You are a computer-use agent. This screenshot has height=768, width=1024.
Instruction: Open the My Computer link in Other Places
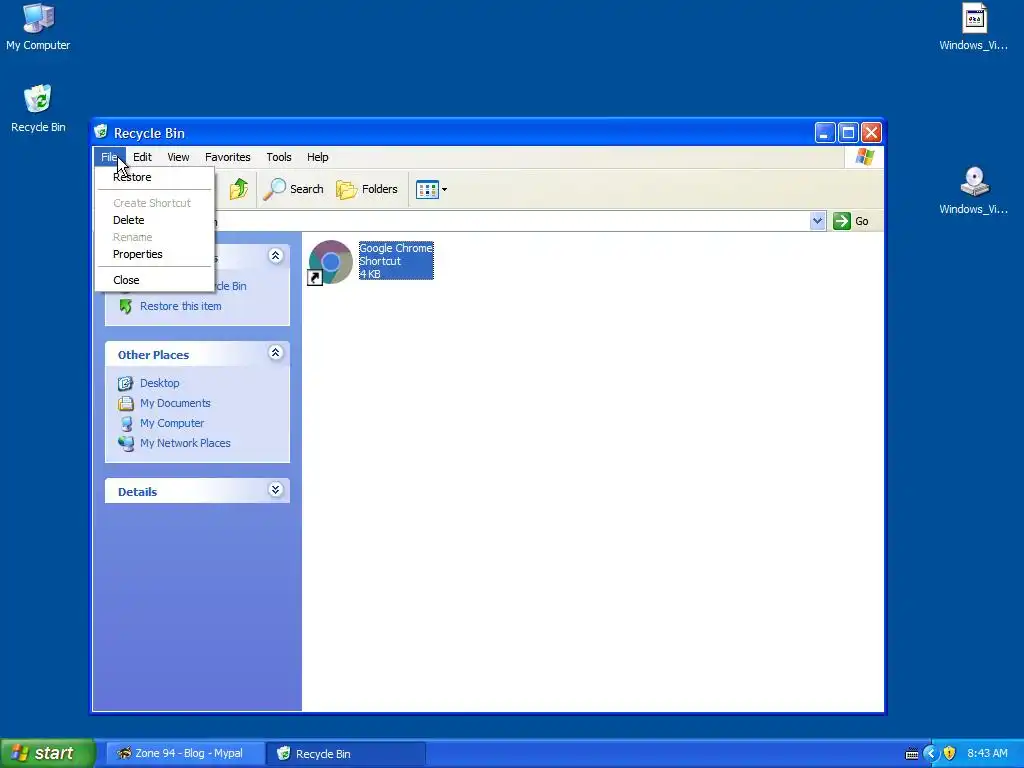172,423
